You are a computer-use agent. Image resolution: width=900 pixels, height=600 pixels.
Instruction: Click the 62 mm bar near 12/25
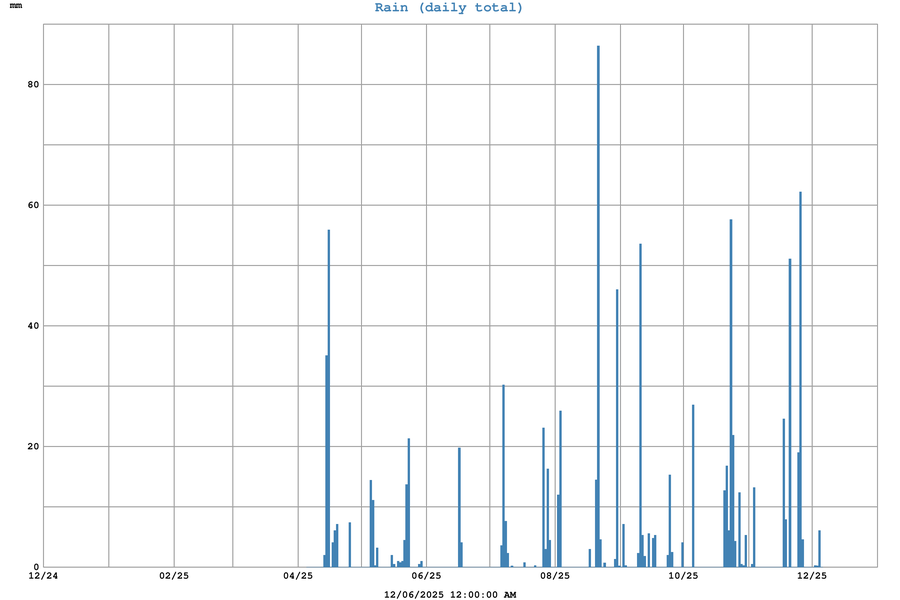tap(800, 380)
